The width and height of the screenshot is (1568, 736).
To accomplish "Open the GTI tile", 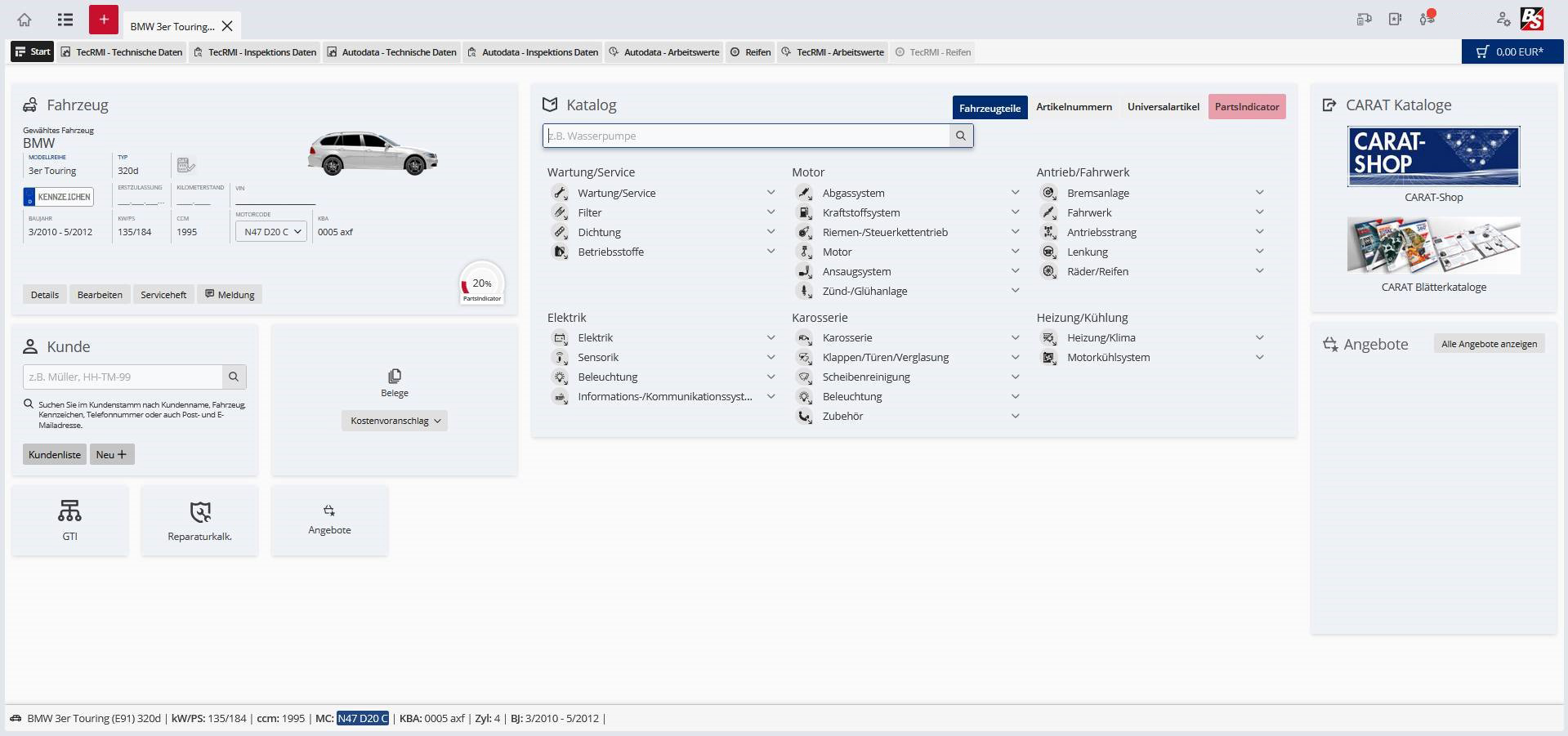I will [x=69, y=520].
